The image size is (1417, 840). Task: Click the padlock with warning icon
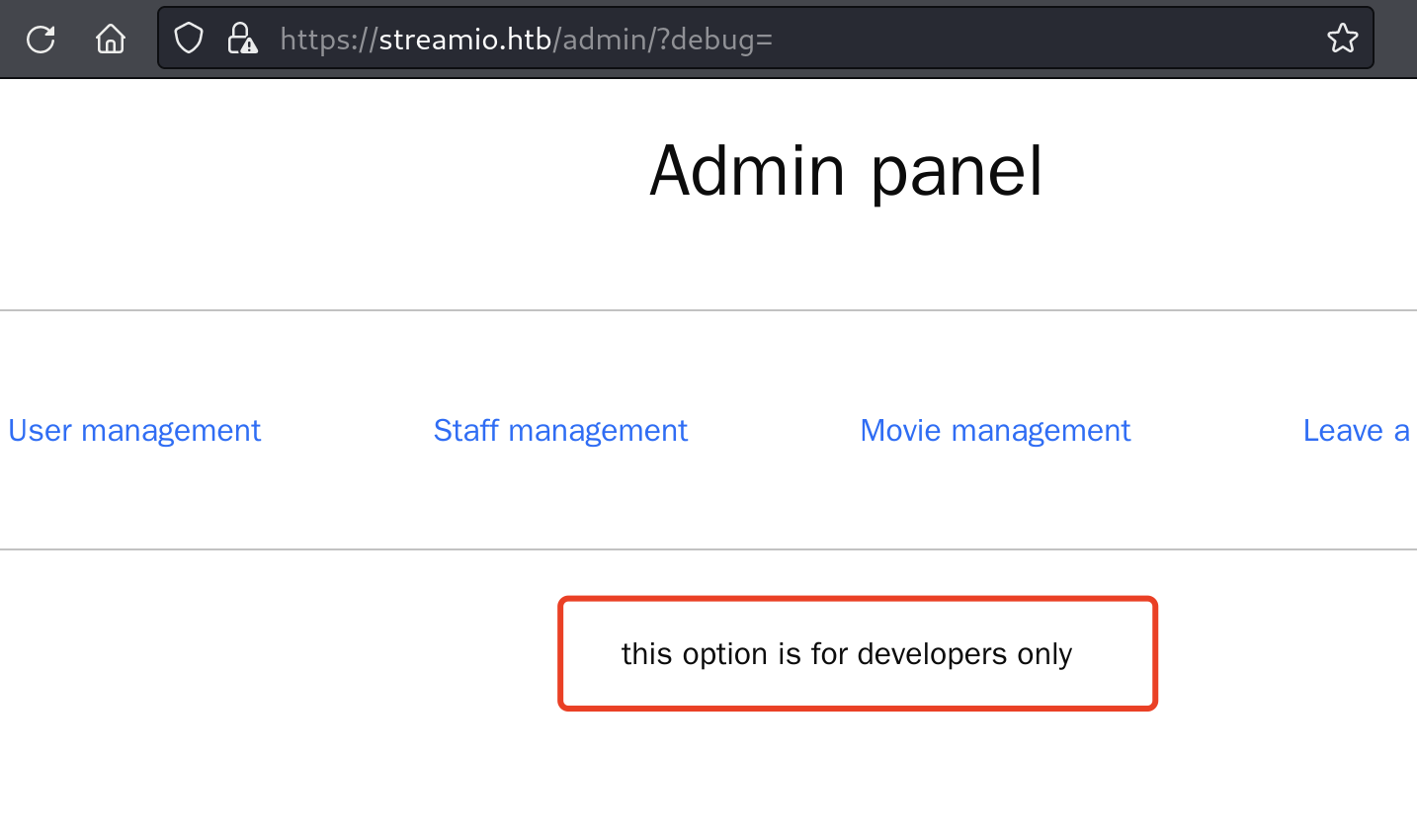pos(241,39)
